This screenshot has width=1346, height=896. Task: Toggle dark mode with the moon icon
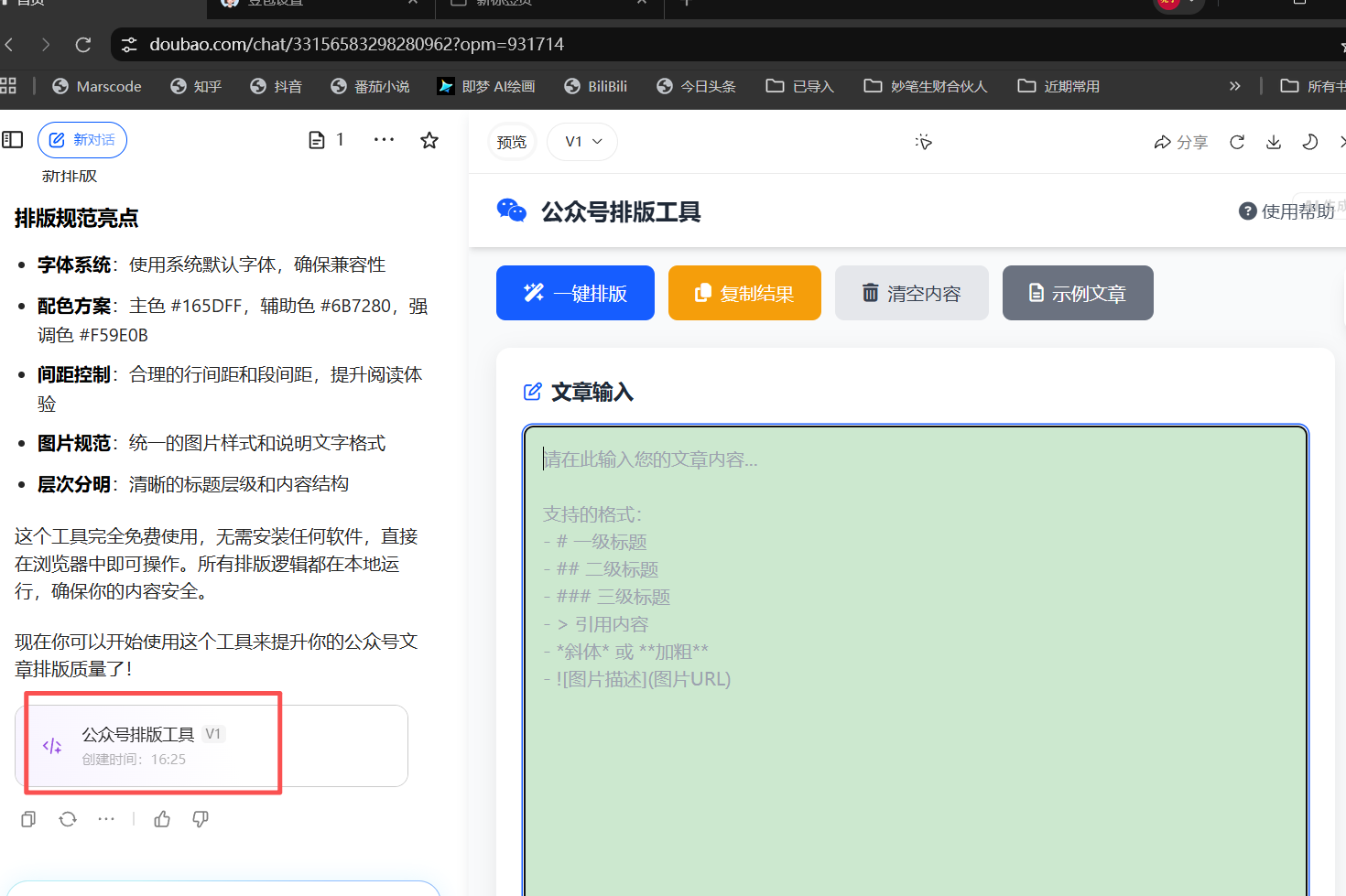(x=1309, y=142)
